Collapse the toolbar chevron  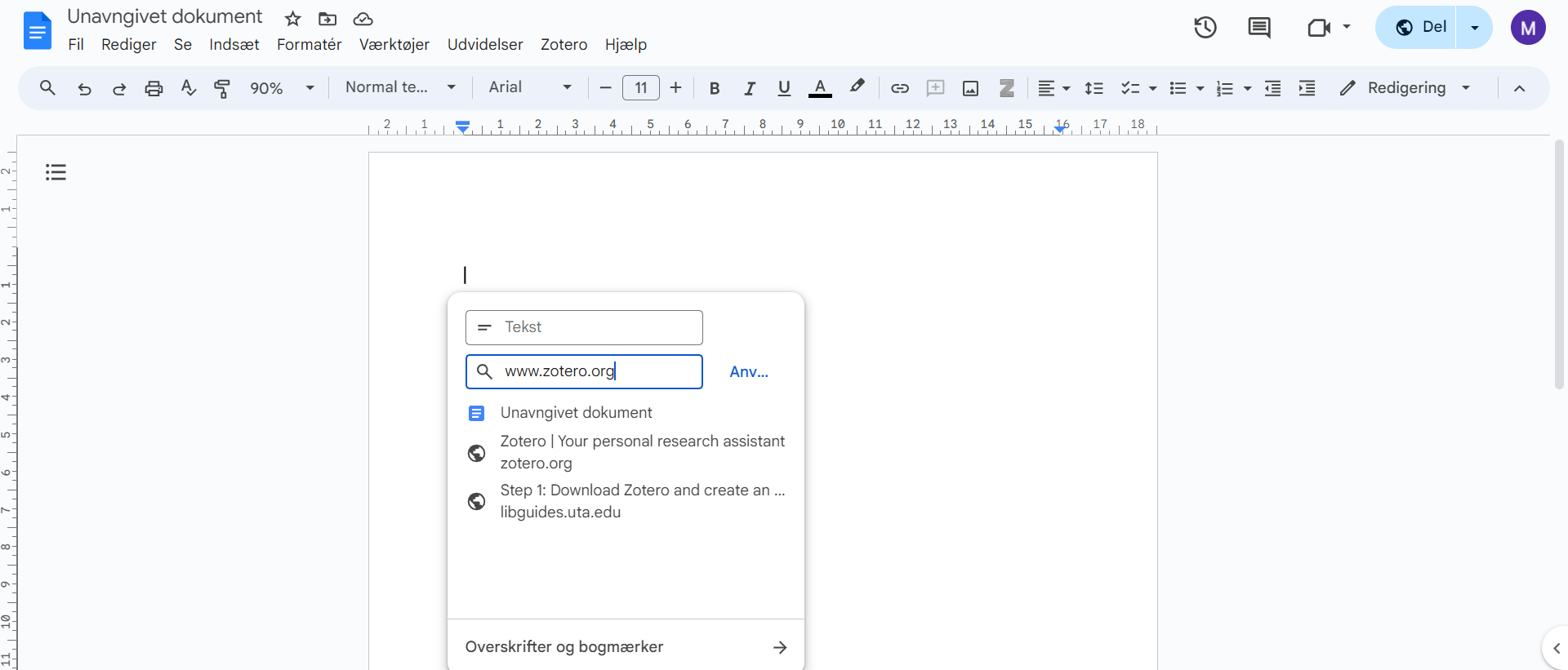pyautogui.click(x=1519, y=88)
